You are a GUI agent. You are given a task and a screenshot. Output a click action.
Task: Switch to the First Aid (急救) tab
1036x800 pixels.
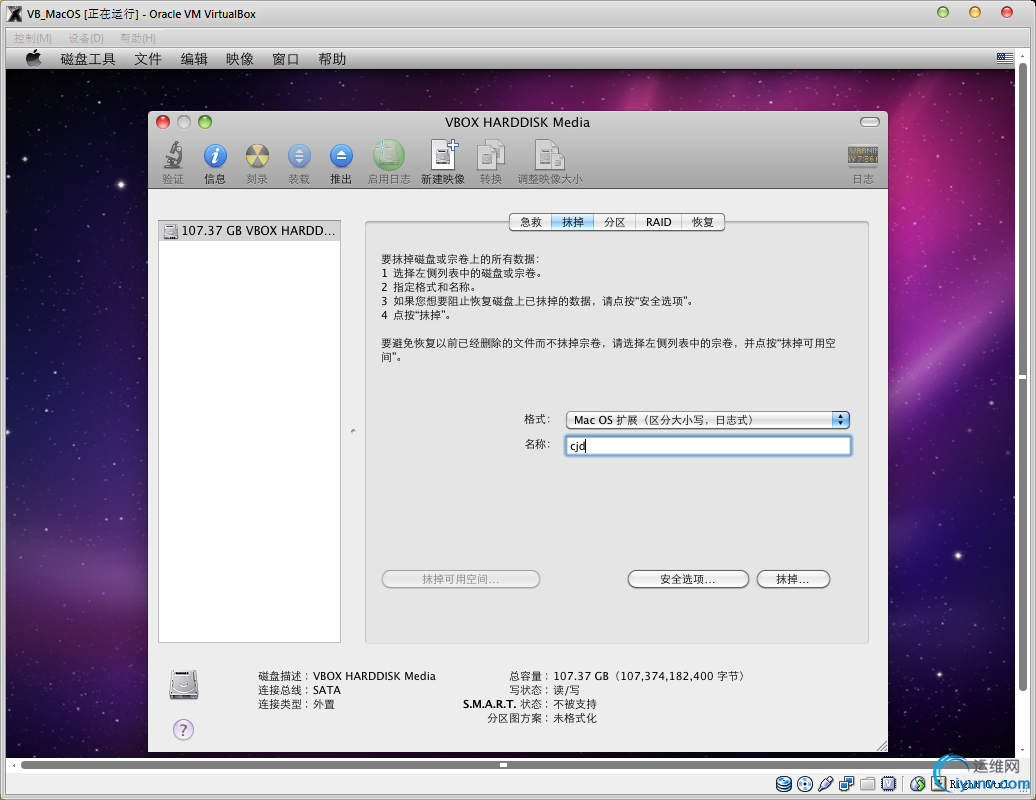531,222
